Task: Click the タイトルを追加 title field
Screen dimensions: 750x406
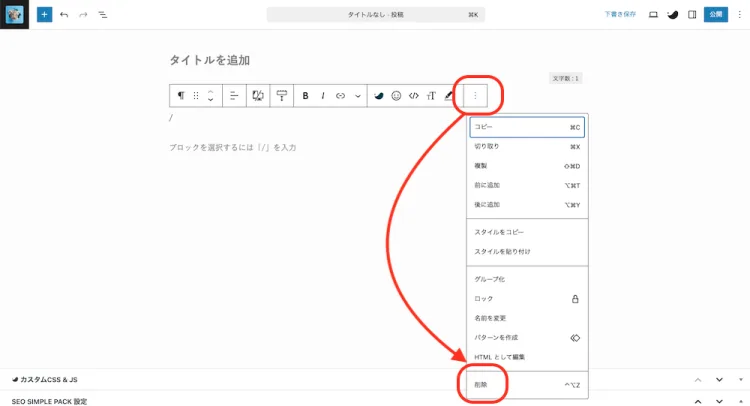Action: [x=210, y=60]
